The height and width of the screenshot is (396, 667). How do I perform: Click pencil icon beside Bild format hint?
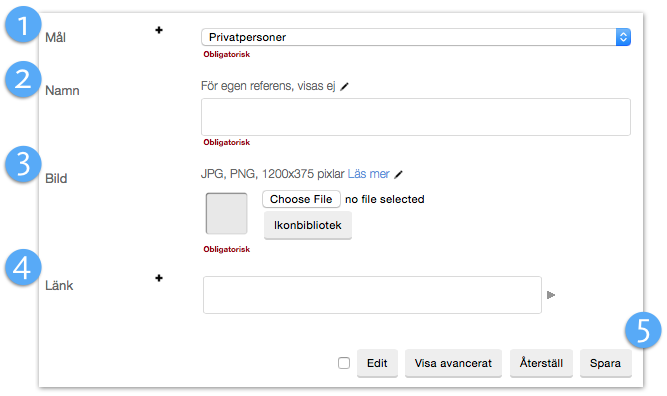click(x=398, y=174)
